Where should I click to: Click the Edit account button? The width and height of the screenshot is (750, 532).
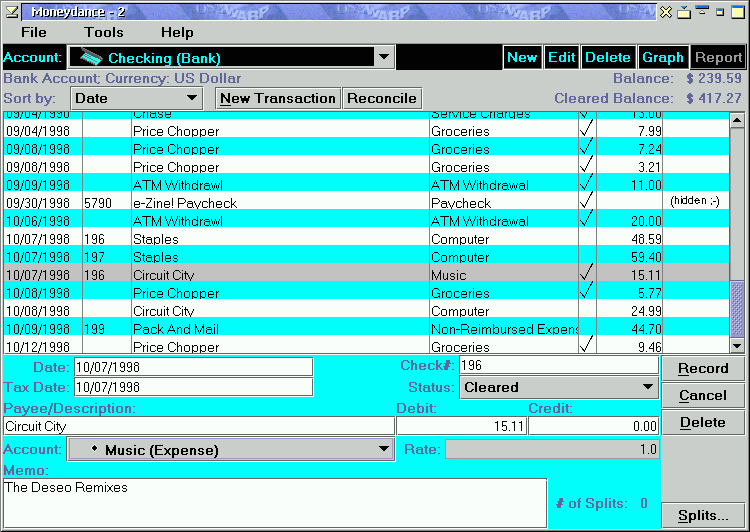point(561,57)
